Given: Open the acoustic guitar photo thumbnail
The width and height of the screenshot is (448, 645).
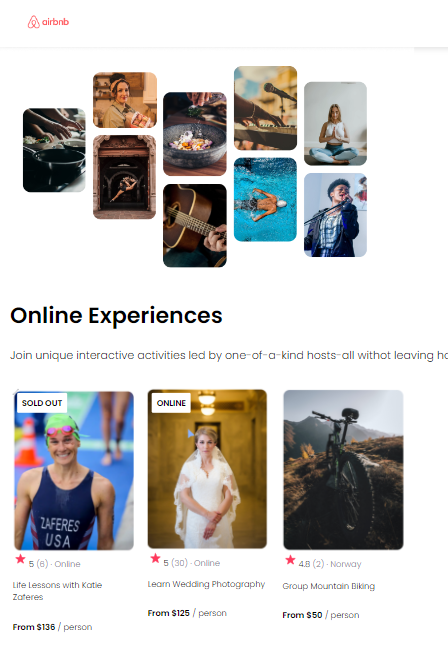Looking at the screenshot, I should [195, 225].
